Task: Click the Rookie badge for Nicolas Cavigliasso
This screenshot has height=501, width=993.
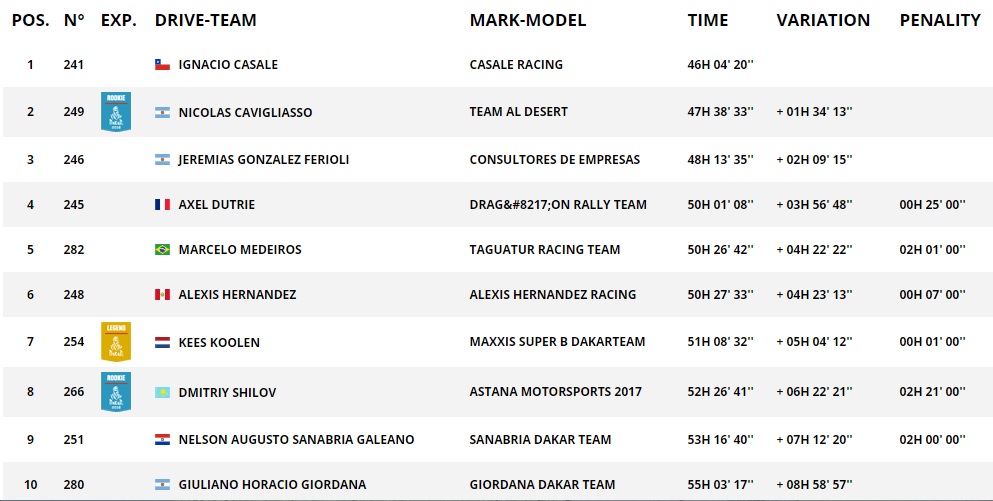Action: pyautogui.click(x=116, y=111)
